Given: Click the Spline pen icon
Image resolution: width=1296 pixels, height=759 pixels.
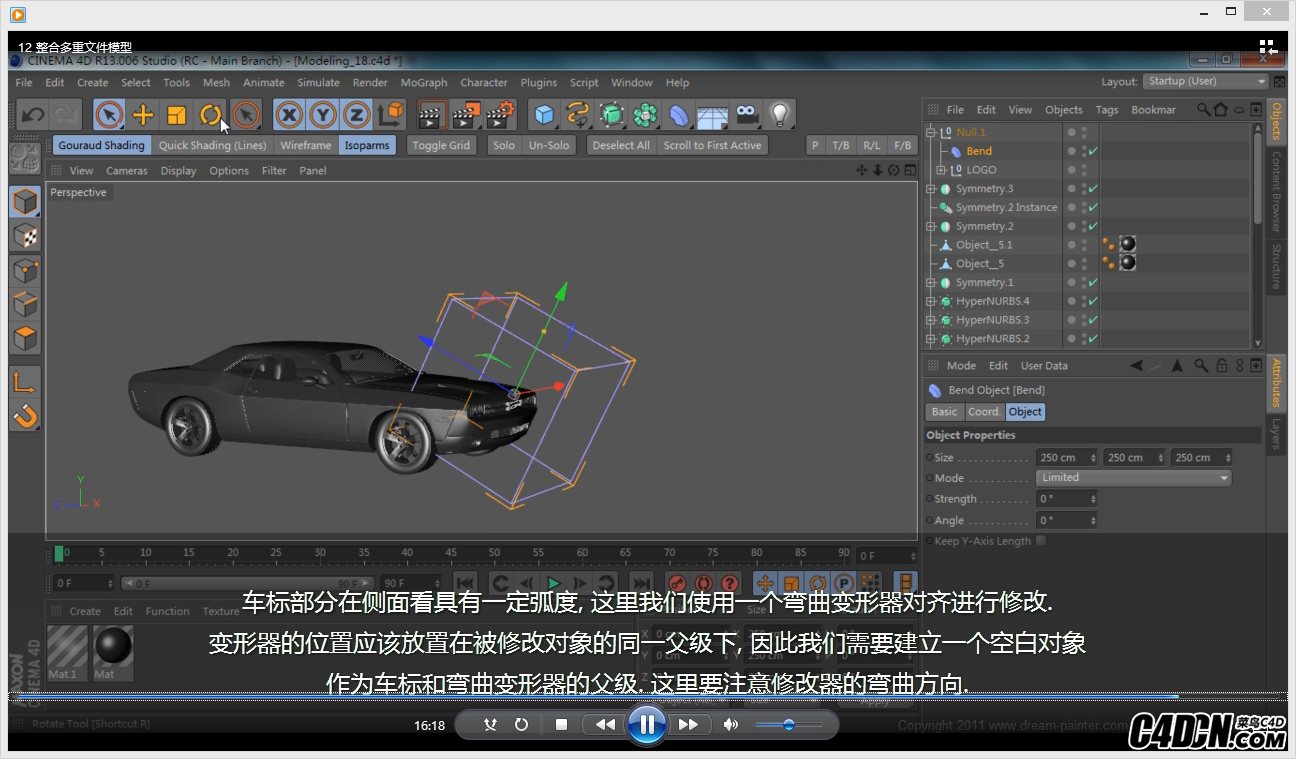Looking at the screenshot, I should pos(578,115).
